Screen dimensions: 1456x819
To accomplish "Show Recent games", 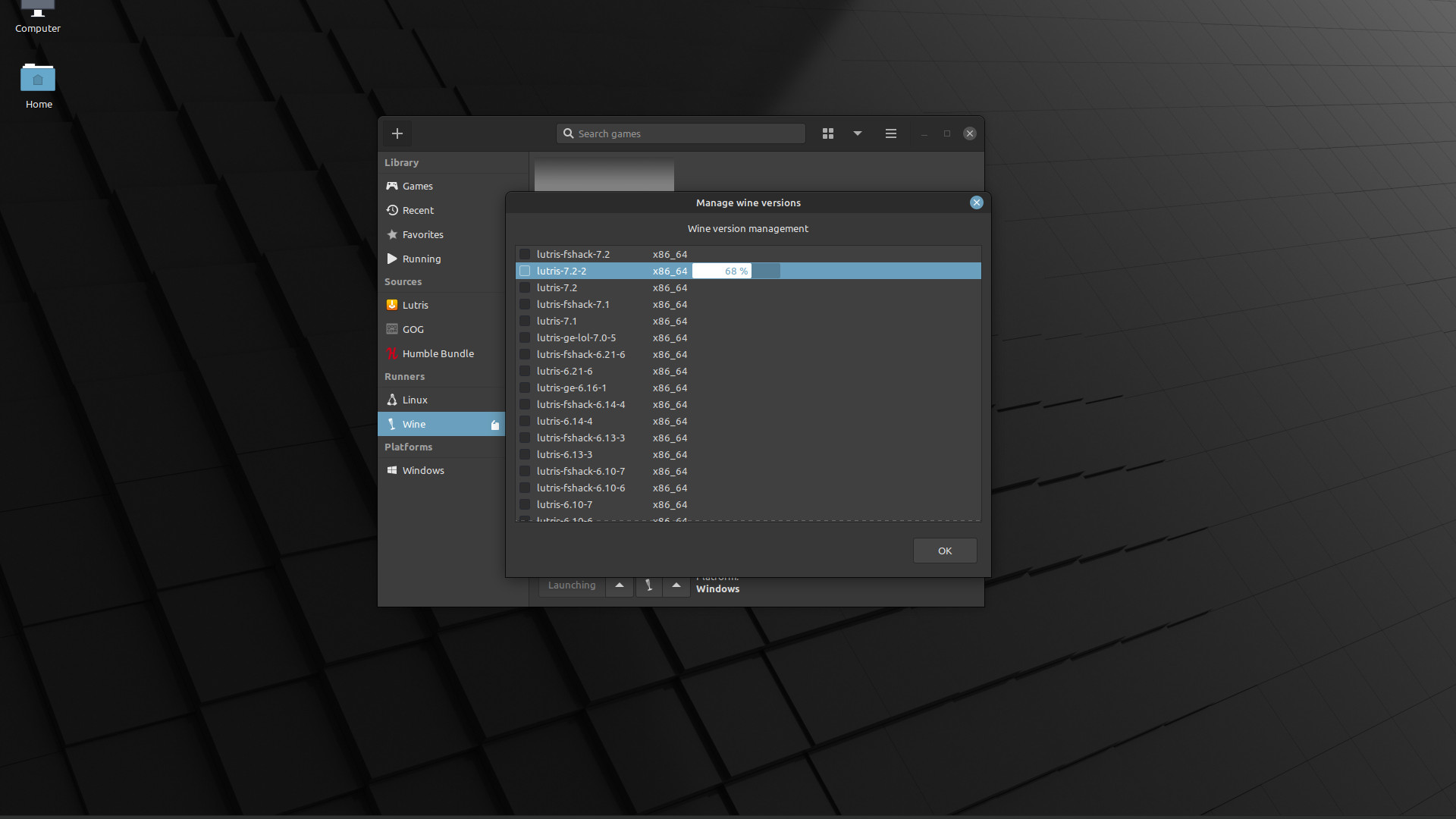I will pyautogui.click(x=453, y=210).
